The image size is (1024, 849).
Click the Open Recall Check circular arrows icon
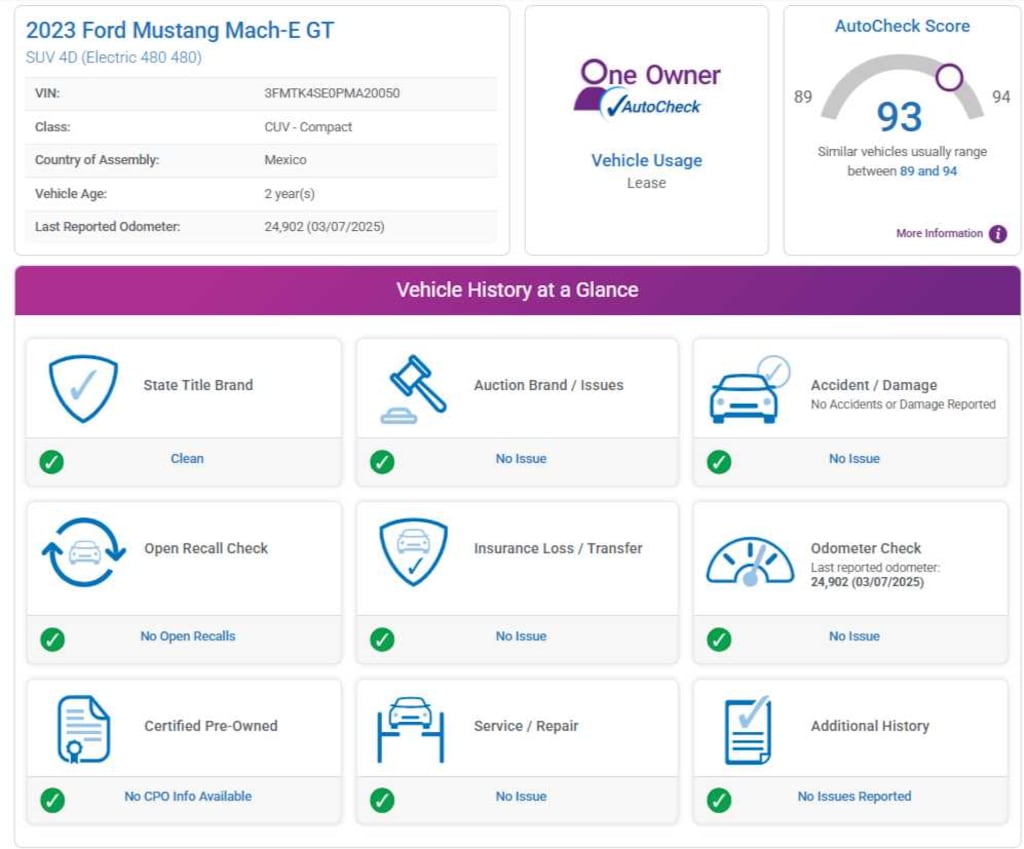click(83, 552)
